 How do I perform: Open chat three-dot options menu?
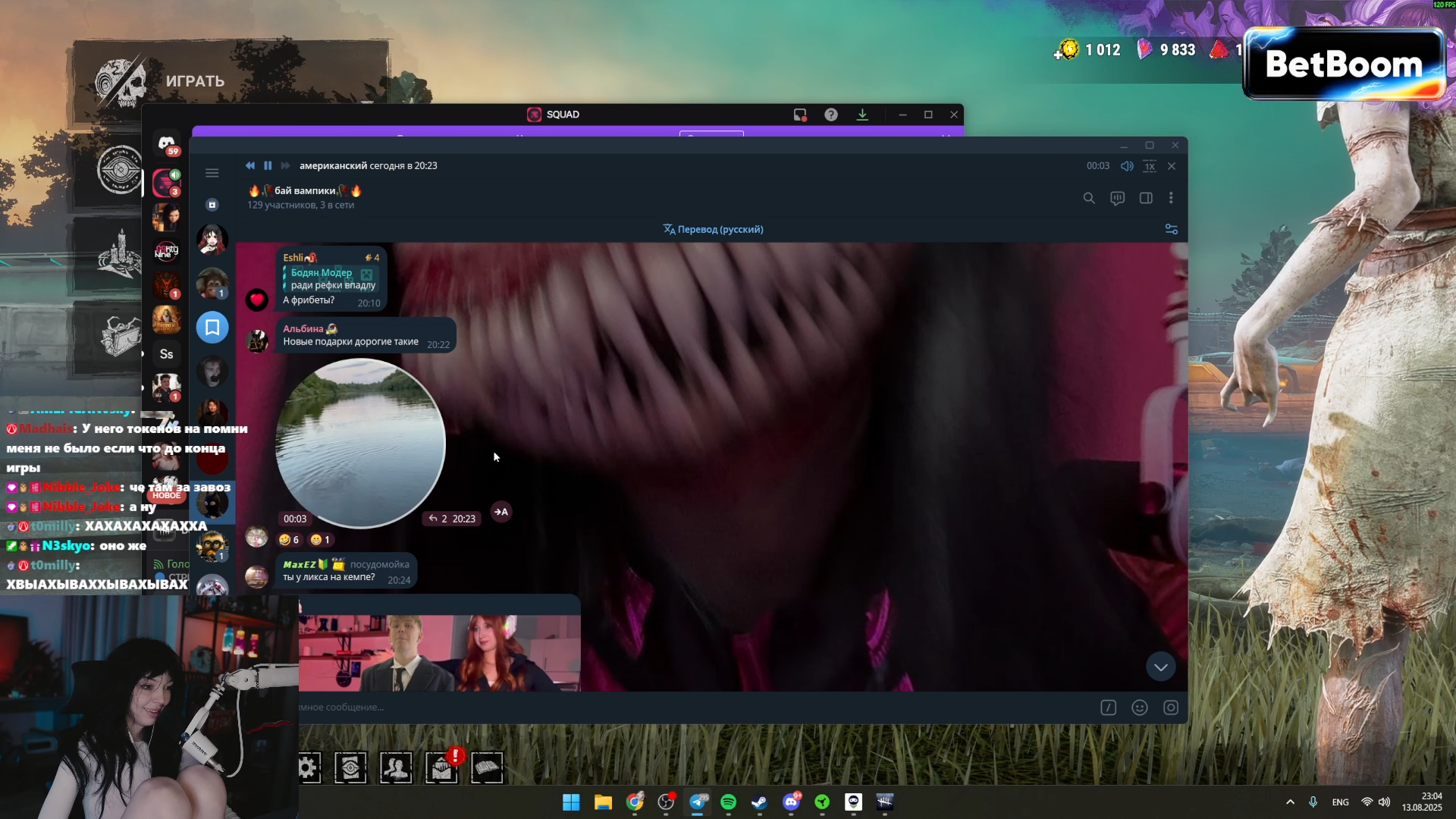click(1171, 198)
